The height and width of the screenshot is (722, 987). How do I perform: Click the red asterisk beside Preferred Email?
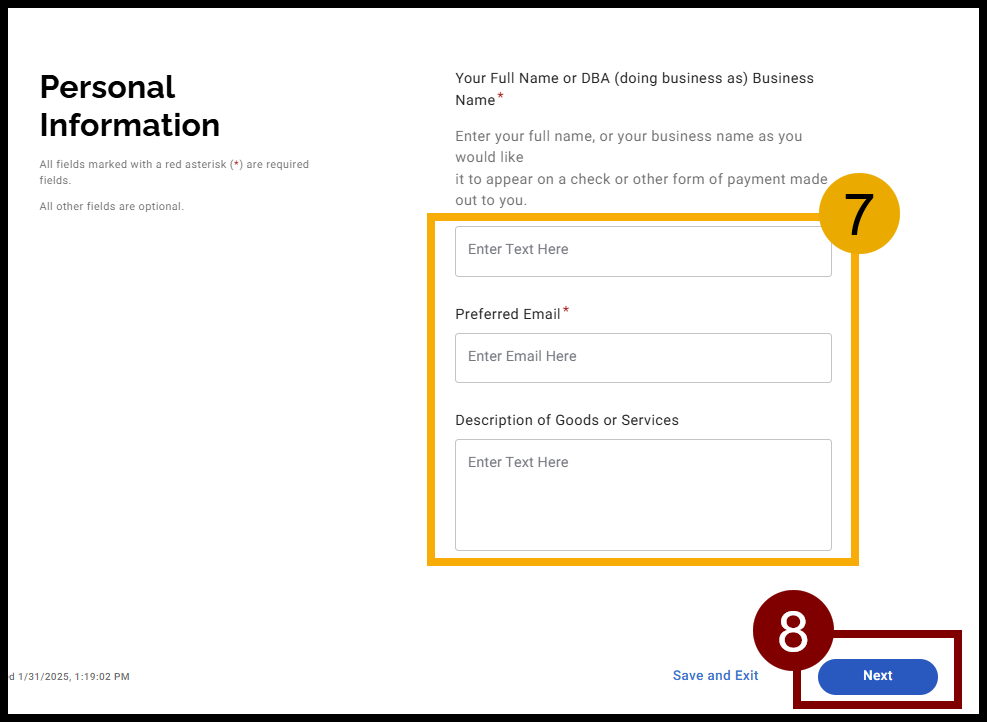(566, 311)
